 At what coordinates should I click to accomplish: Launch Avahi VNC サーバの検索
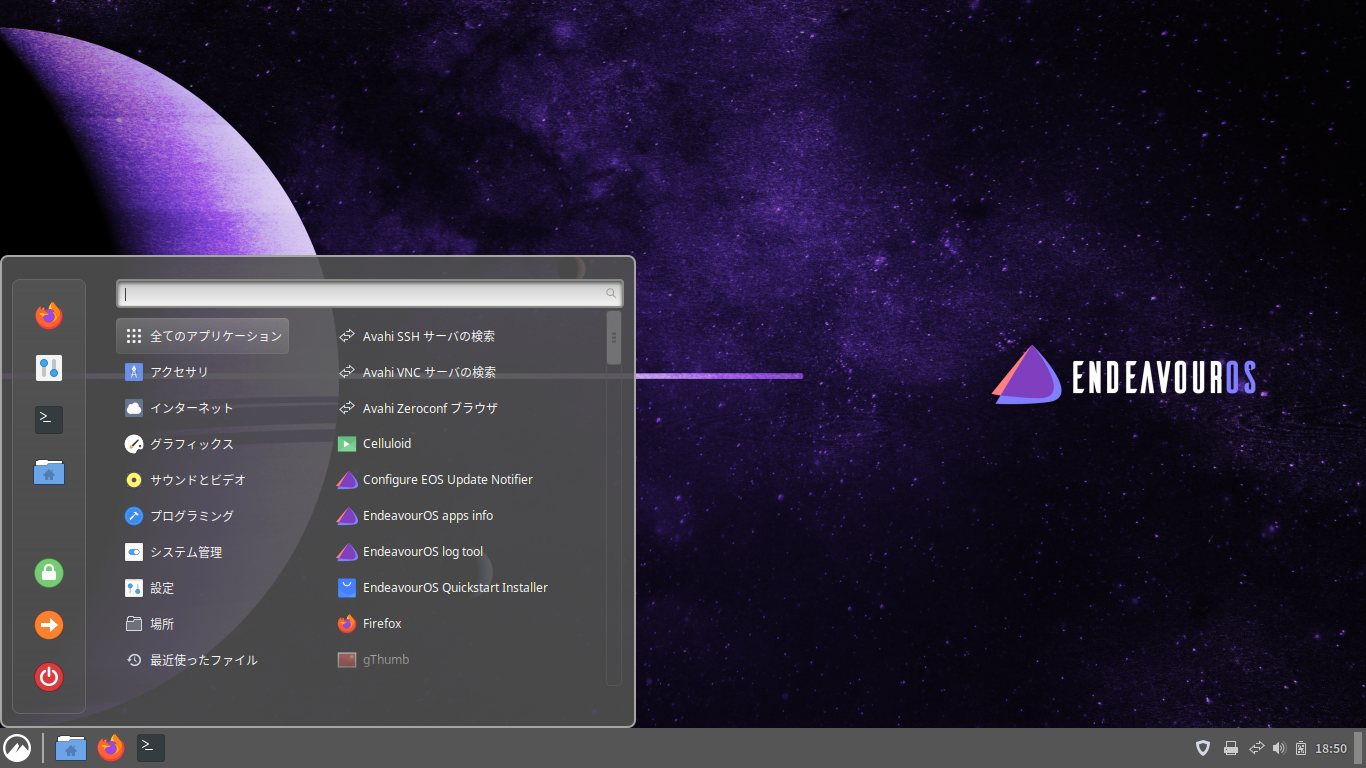tap(467, 372)
